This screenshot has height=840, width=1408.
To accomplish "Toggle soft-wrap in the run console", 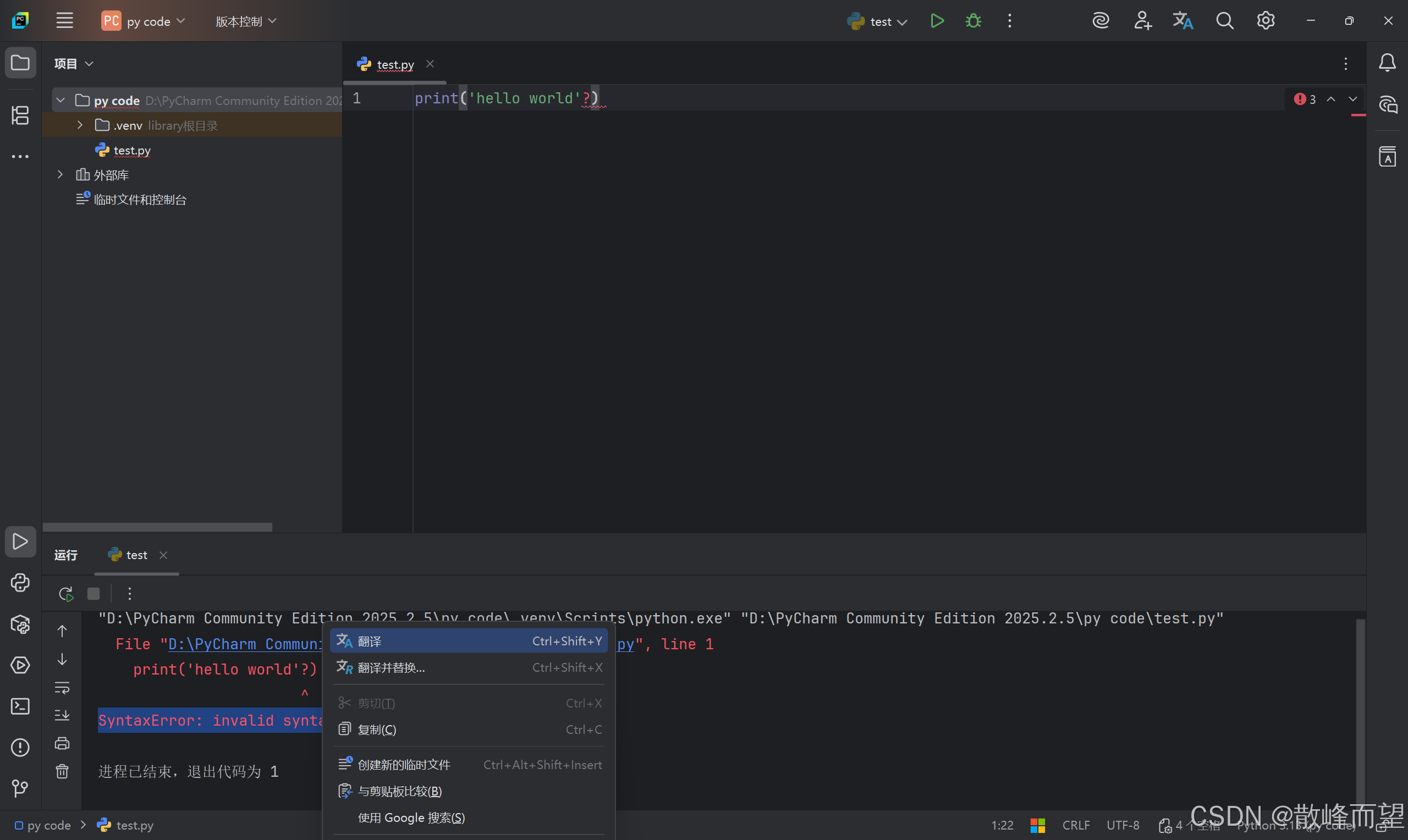I will point(62,687).
